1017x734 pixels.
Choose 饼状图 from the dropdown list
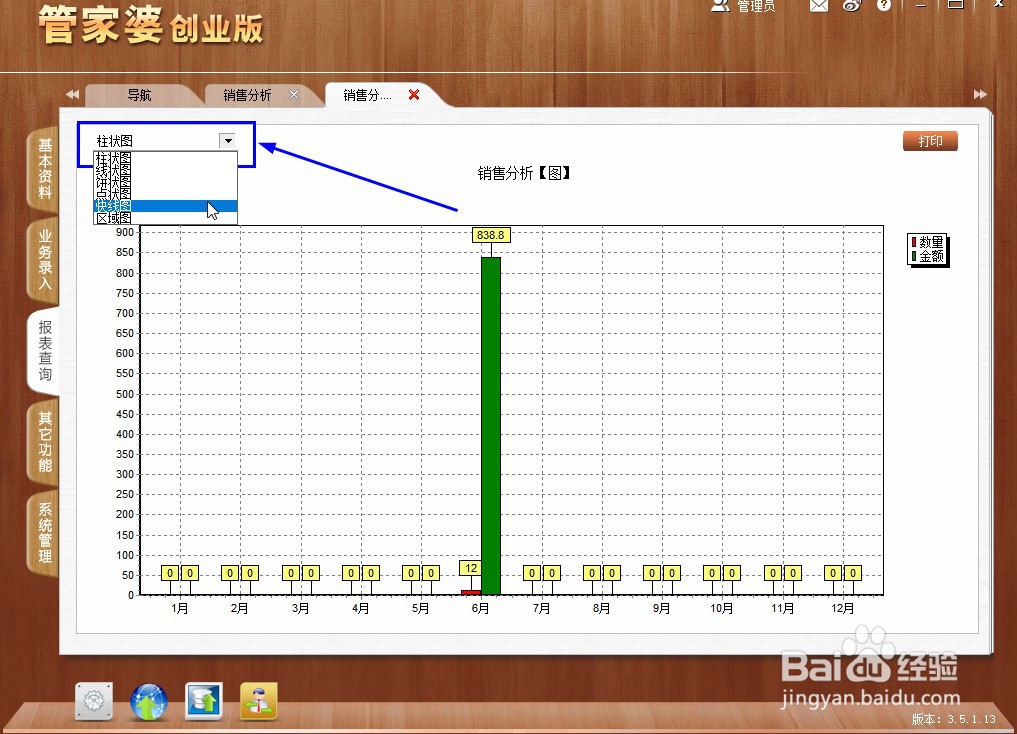(166, 182)
